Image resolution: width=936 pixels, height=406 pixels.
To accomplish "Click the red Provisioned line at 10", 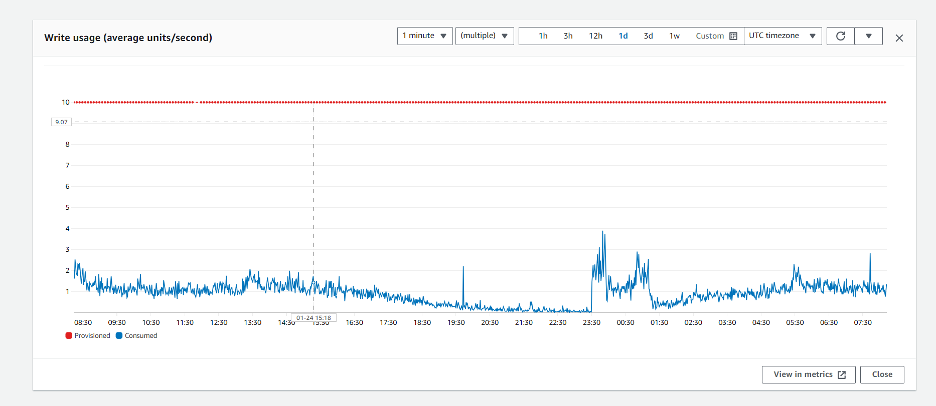I will pos(478,102).
